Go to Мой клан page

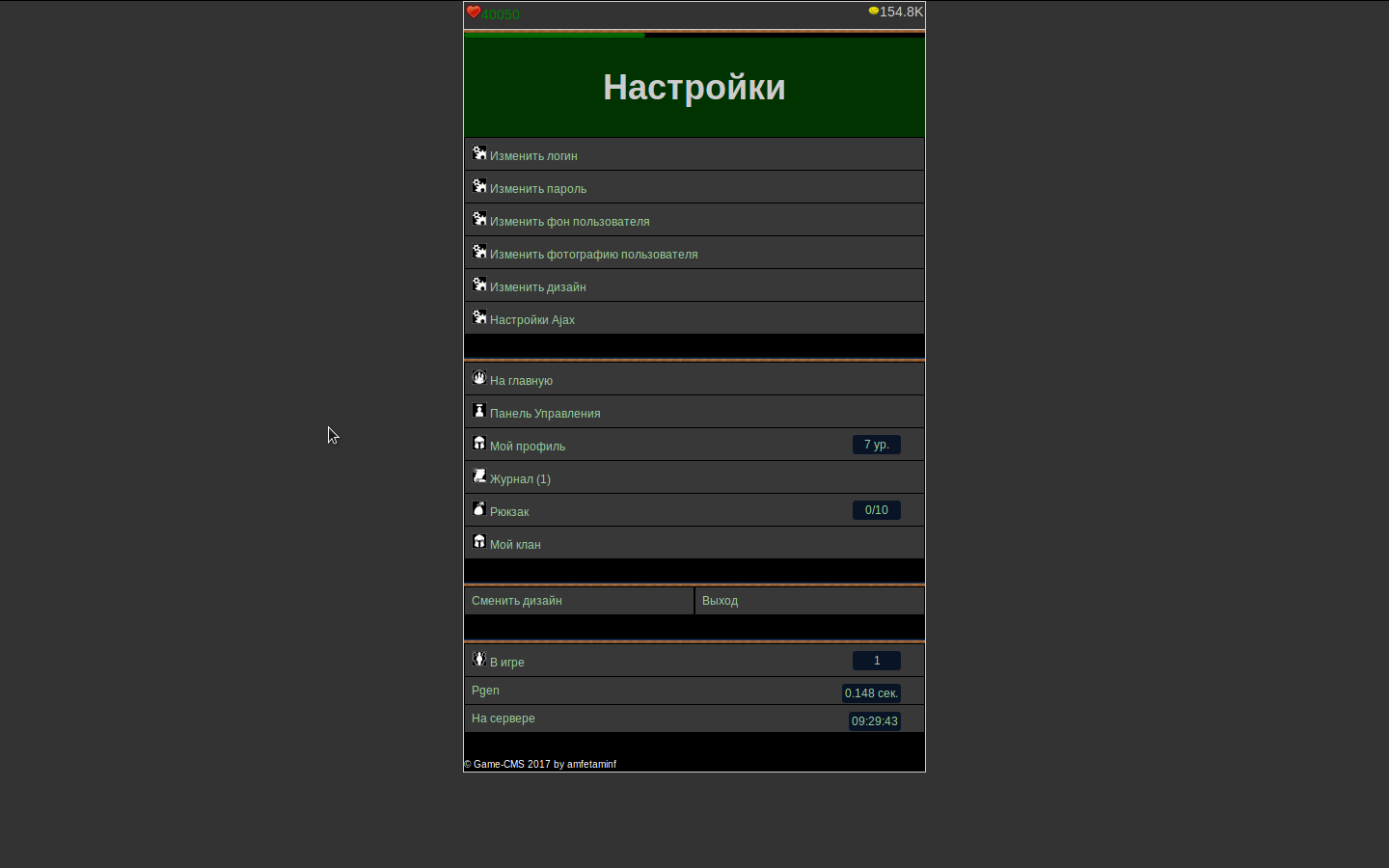point(515,545)
